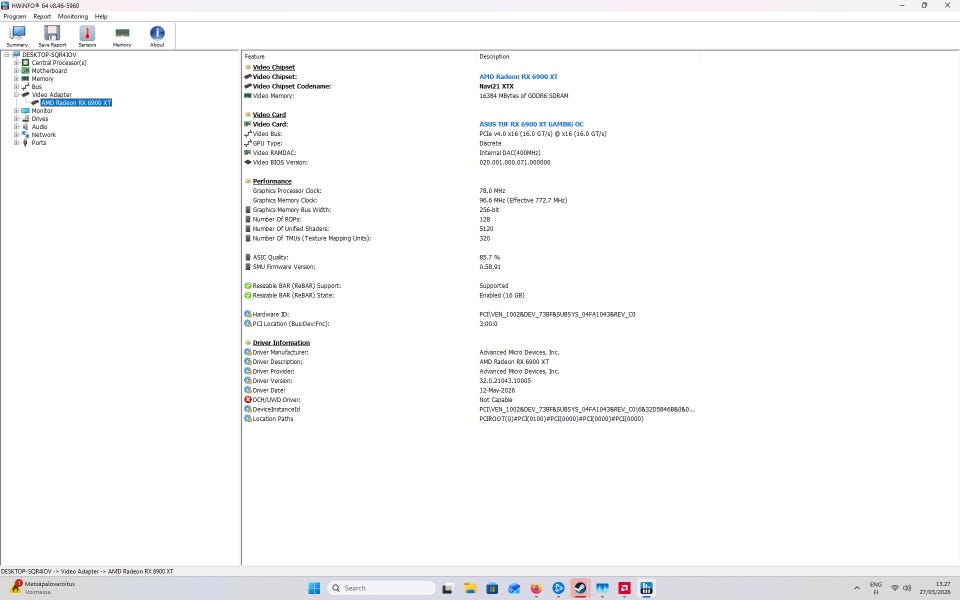Click the Driver Version 32.0.21043.10005 value
960x600 pixels.
[505, 381]
